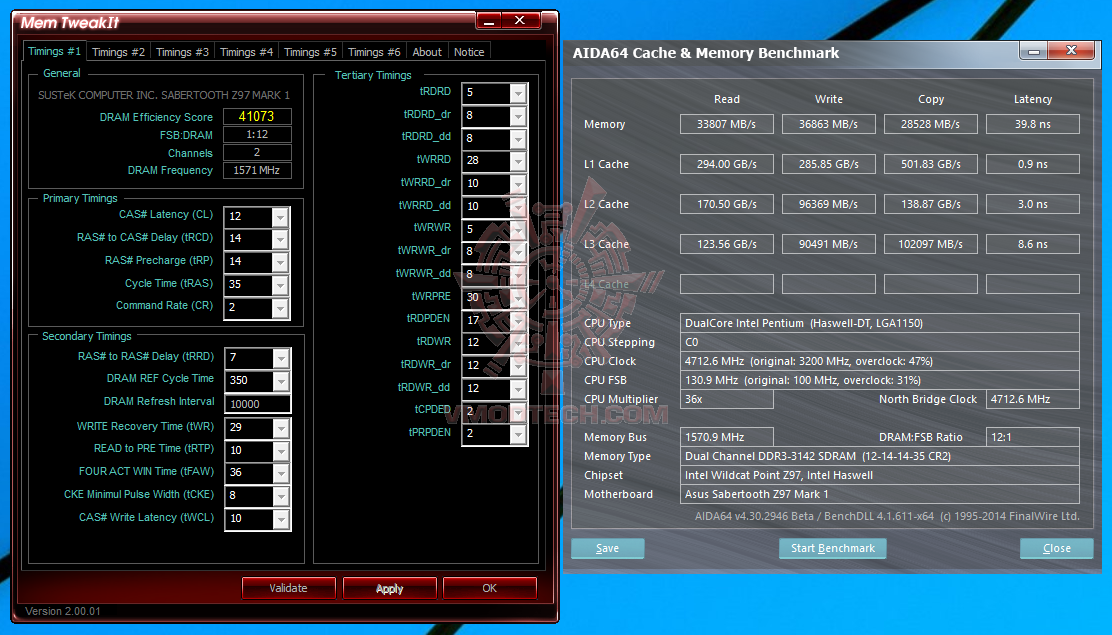
Task: Click the Channels value field
Action: click(257, 153)
